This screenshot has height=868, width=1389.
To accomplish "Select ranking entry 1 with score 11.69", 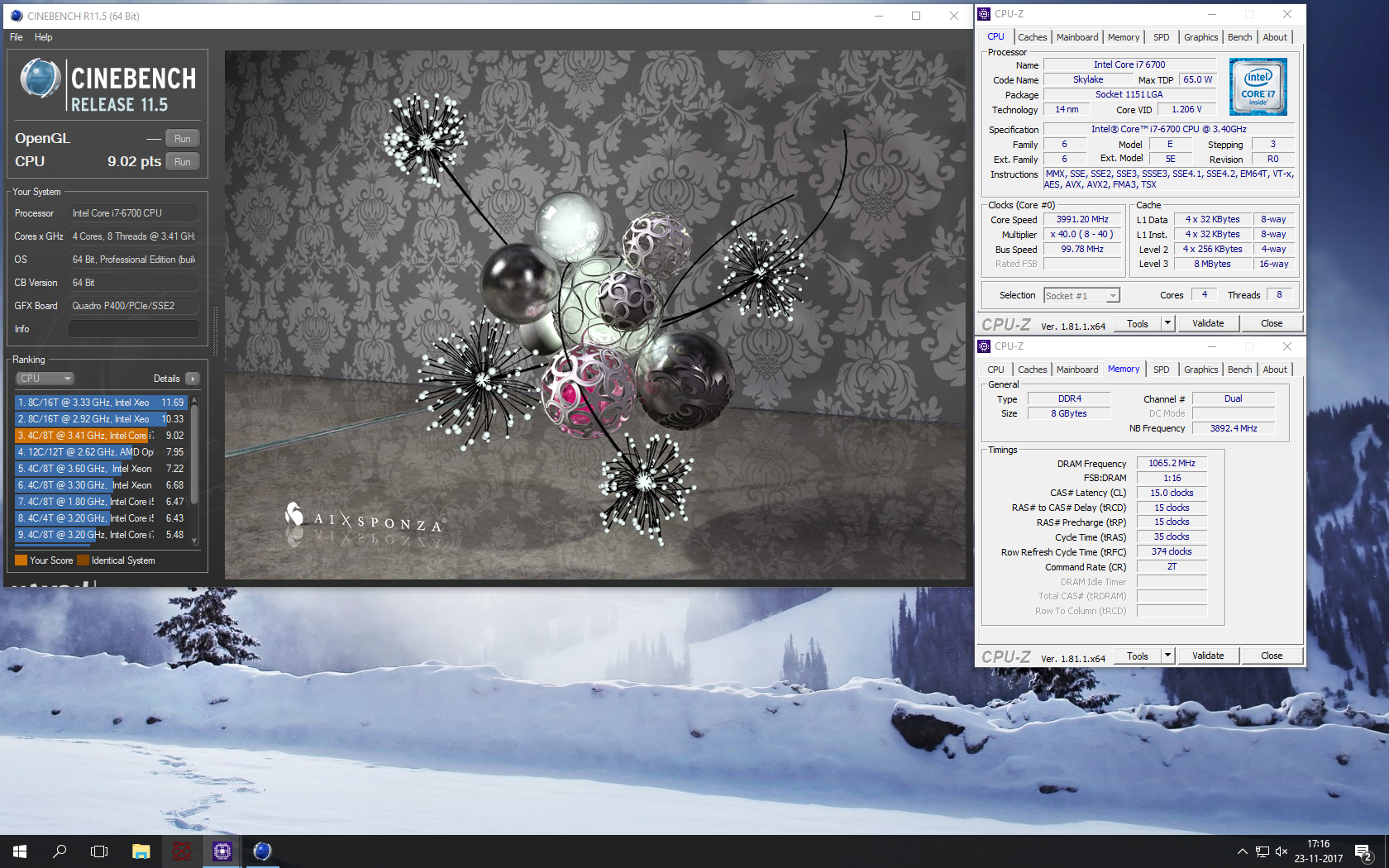I will [x=101, y=403].
